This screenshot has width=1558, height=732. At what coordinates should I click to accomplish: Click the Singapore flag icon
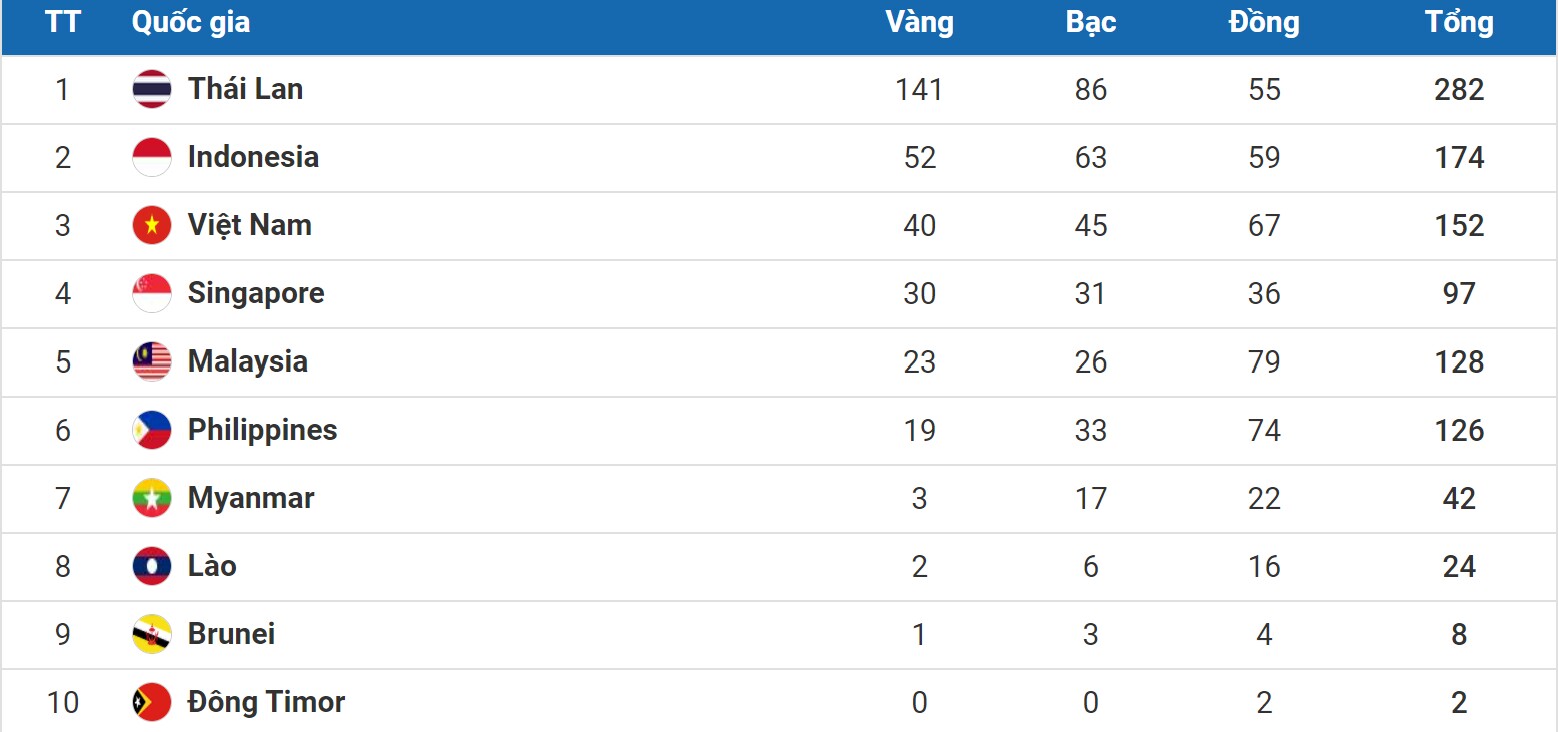[152, 293]
